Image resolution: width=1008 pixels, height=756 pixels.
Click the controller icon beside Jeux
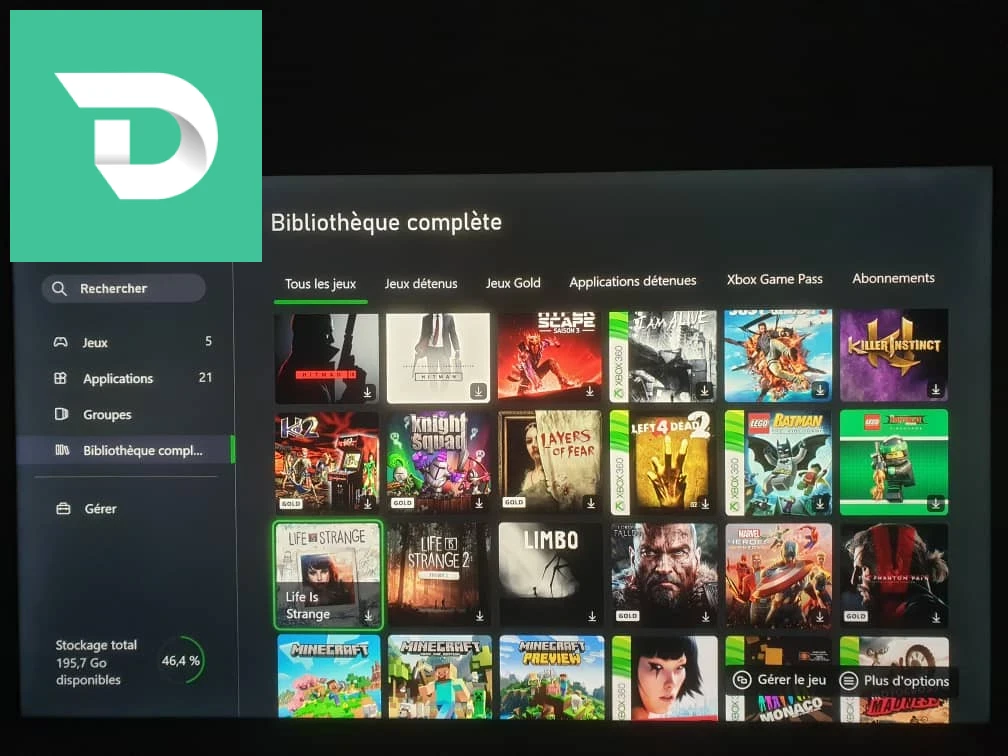point(60,342)
